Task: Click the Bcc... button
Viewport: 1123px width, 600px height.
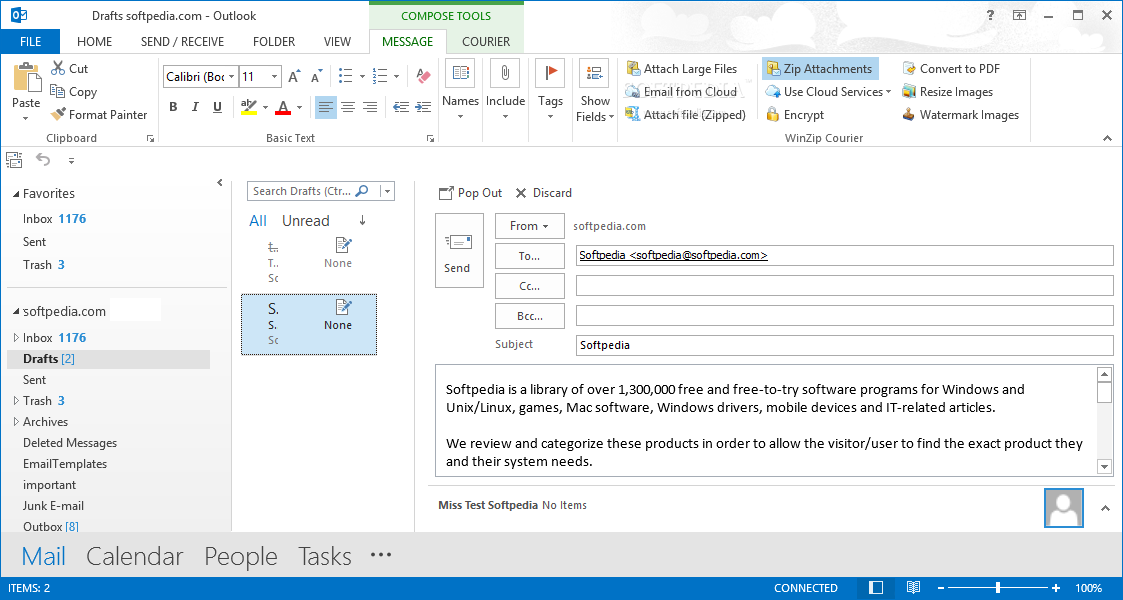Action: point(529,316)
